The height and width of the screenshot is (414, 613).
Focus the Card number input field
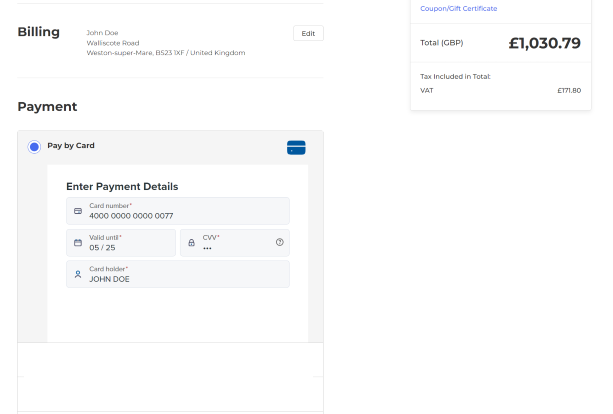point(180,215)
